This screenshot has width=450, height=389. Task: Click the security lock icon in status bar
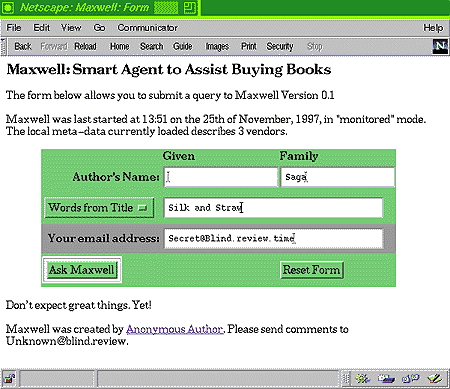pyautogui.click(x=9, y=379)
